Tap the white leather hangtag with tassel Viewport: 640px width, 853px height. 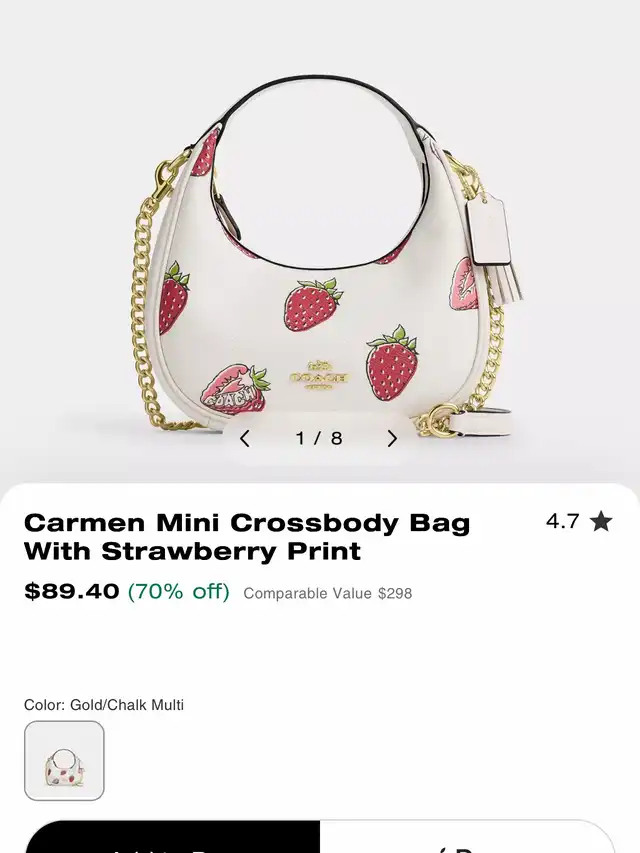click(x=491, y=239)
